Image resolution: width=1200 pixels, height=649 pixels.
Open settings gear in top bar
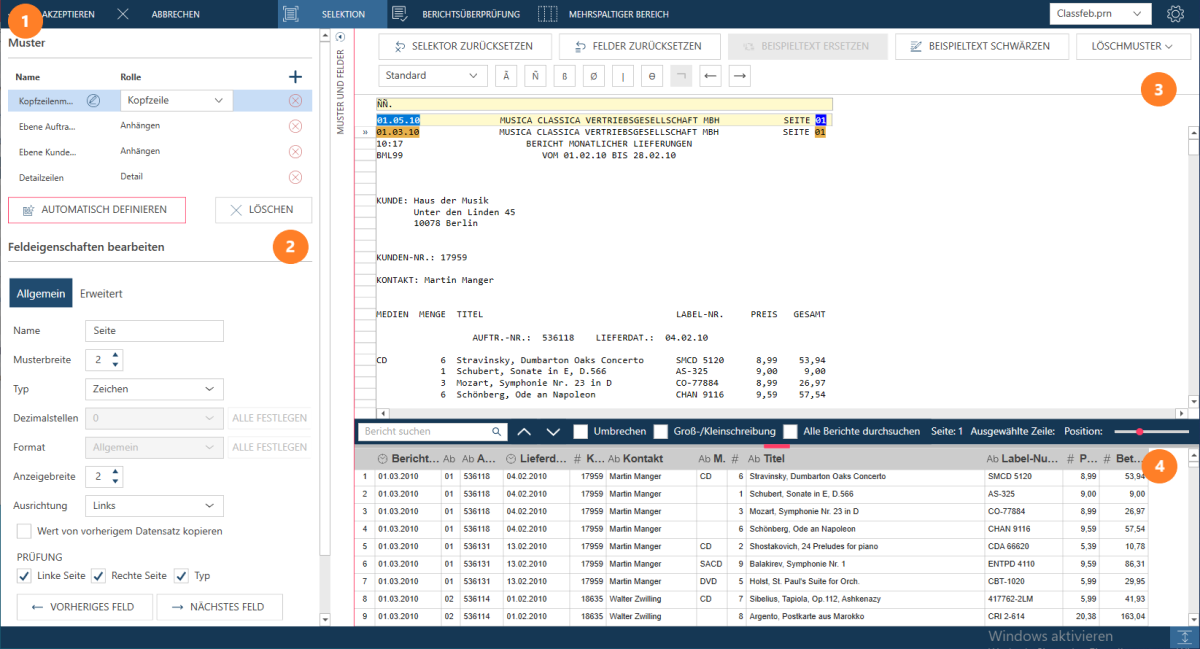(x=1176, y=14)
